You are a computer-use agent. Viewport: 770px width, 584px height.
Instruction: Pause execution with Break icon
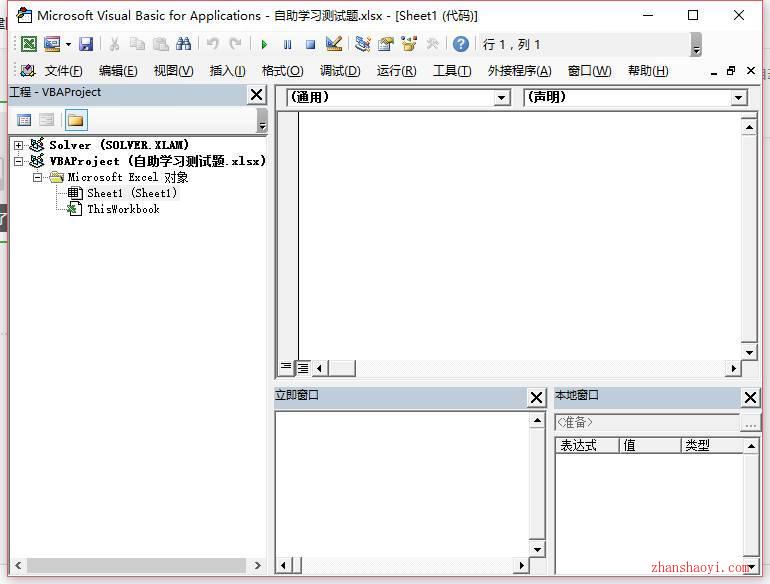coord(287,45)
